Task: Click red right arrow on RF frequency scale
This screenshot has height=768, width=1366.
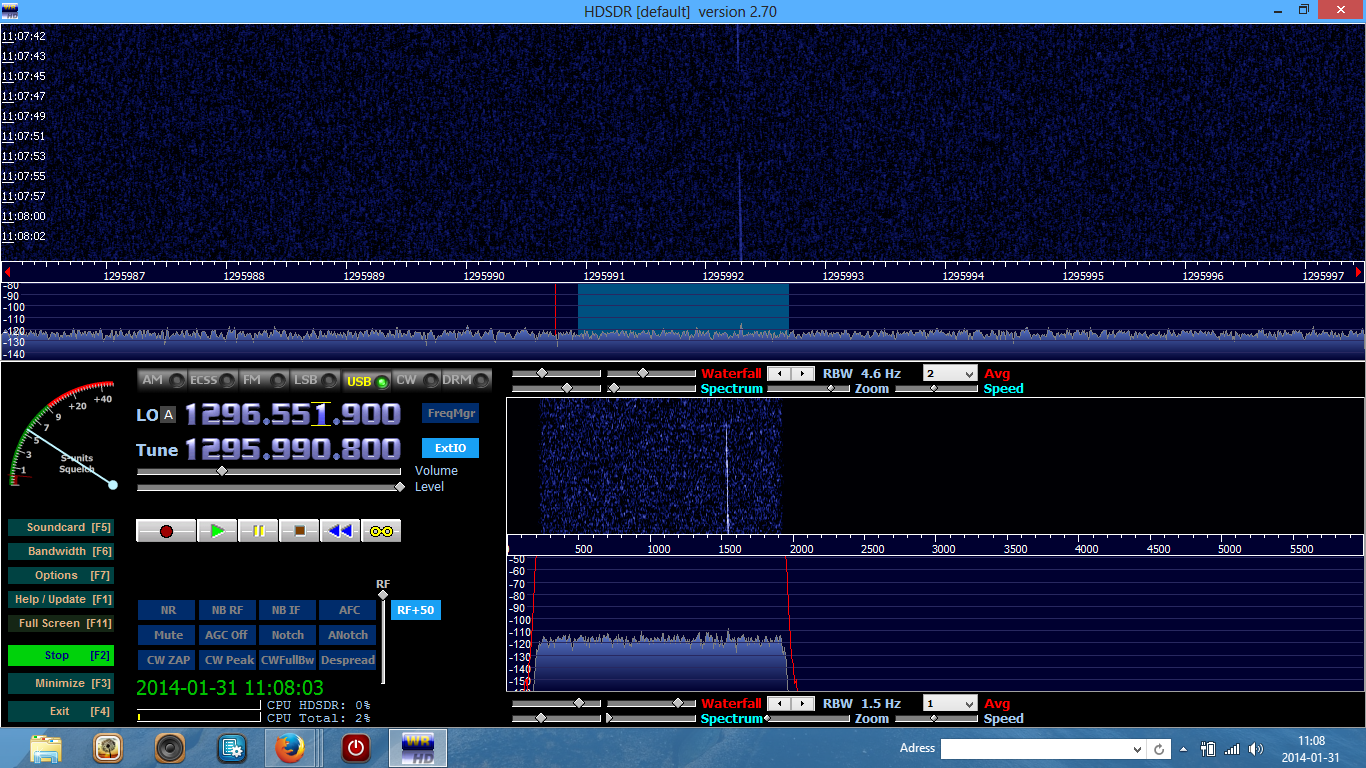Action: coord(1359,272)
